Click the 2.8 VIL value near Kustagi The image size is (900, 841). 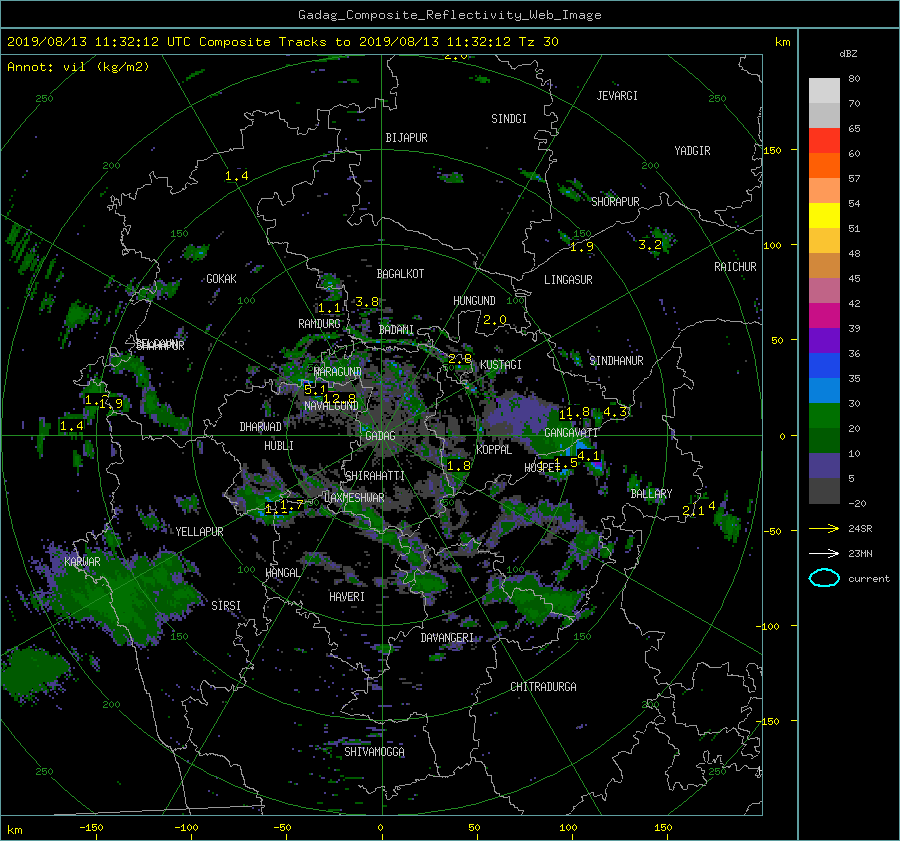(460, 359)
